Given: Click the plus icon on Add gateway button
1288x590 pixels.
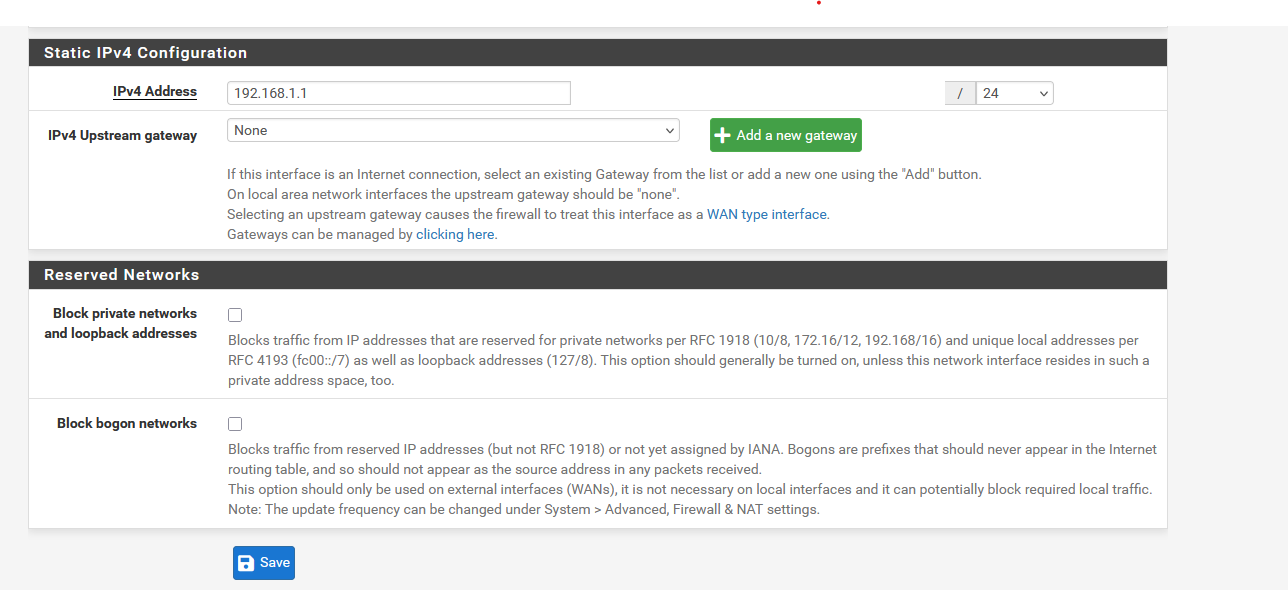Looking at the screenshot, I should click(x=723, y=135).
